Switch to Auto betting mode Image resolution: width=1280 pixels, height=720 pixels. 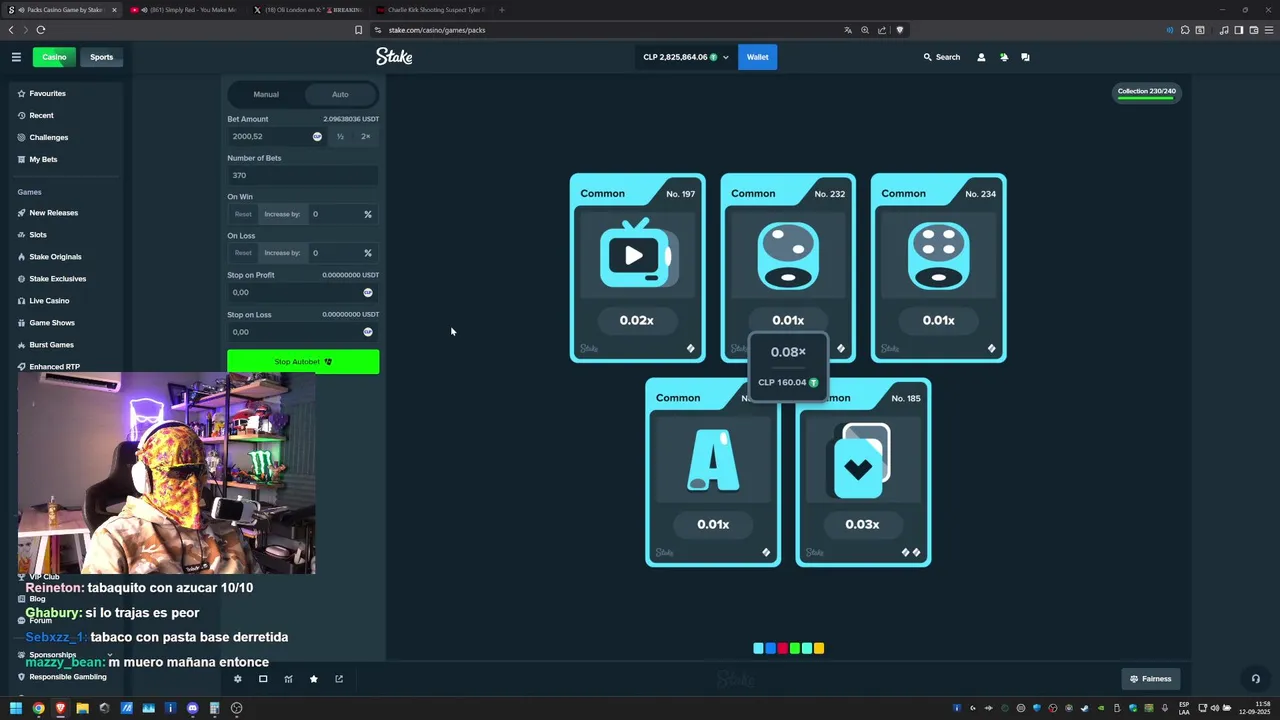[340, 94]
